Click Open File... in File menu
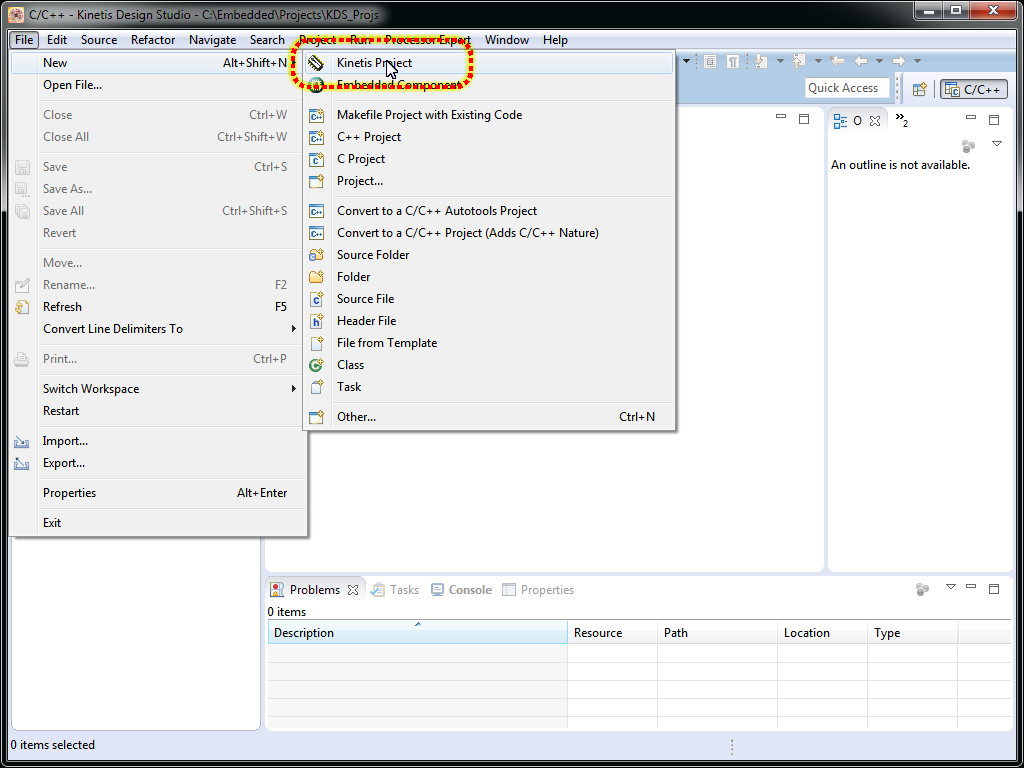Screen dimensions: 1024x768 pyautogui.click(x=159, y=85)
